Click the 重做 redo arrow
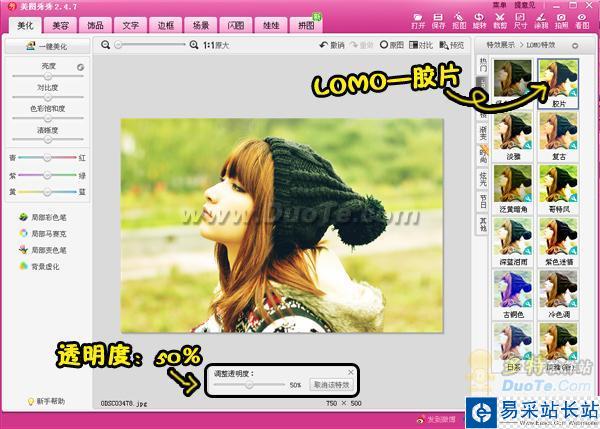The height and width of the screenshot is (429, 600). (361, 45)
